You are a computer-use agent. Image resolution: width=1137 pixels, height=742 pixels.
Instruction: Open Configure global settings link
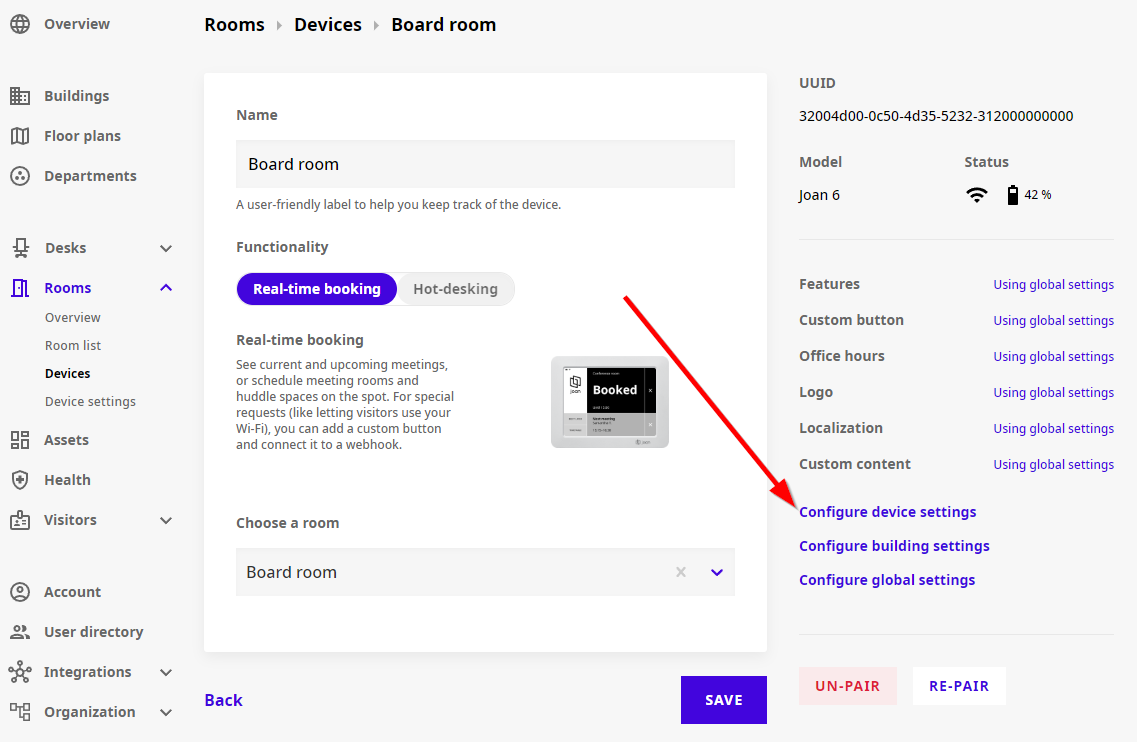[x=887, y=579]
